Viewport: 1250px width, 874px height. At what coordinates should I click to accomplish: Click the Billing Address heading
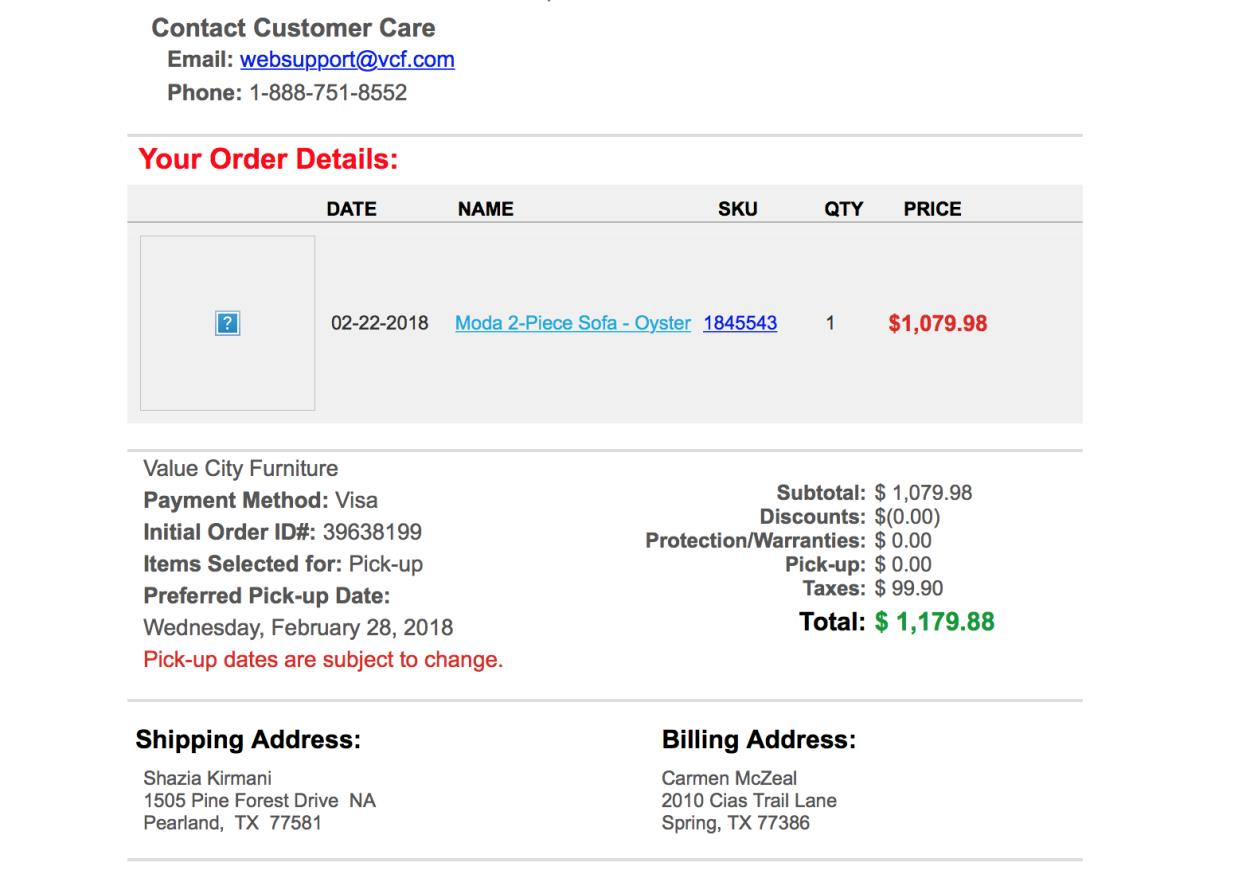(x=759, y=741)
